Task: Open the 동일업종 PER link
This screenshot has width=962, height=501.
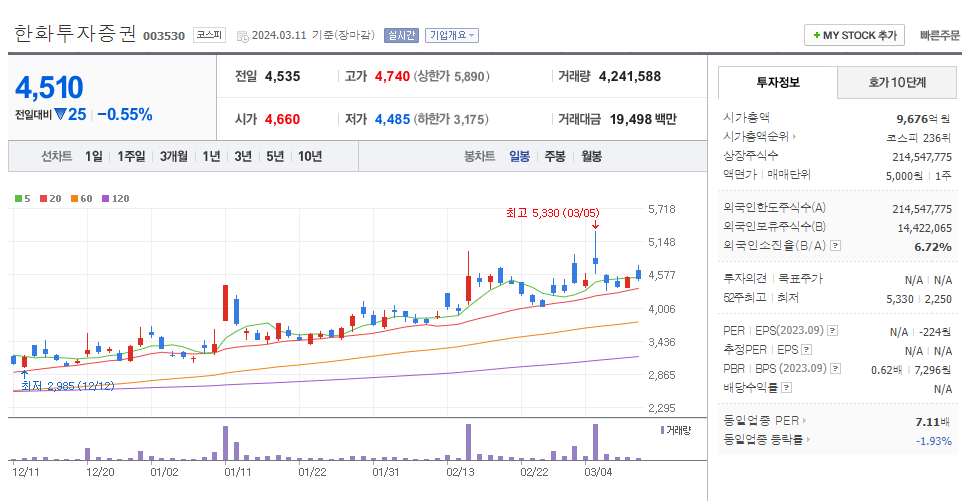Action: [x=764, y=421]
